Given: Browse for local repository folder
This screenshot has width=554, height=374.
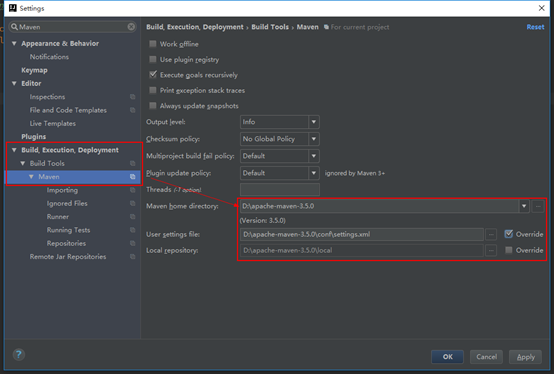Looking at the screenshot, I should pyautogui.click(x=491, y=250).
